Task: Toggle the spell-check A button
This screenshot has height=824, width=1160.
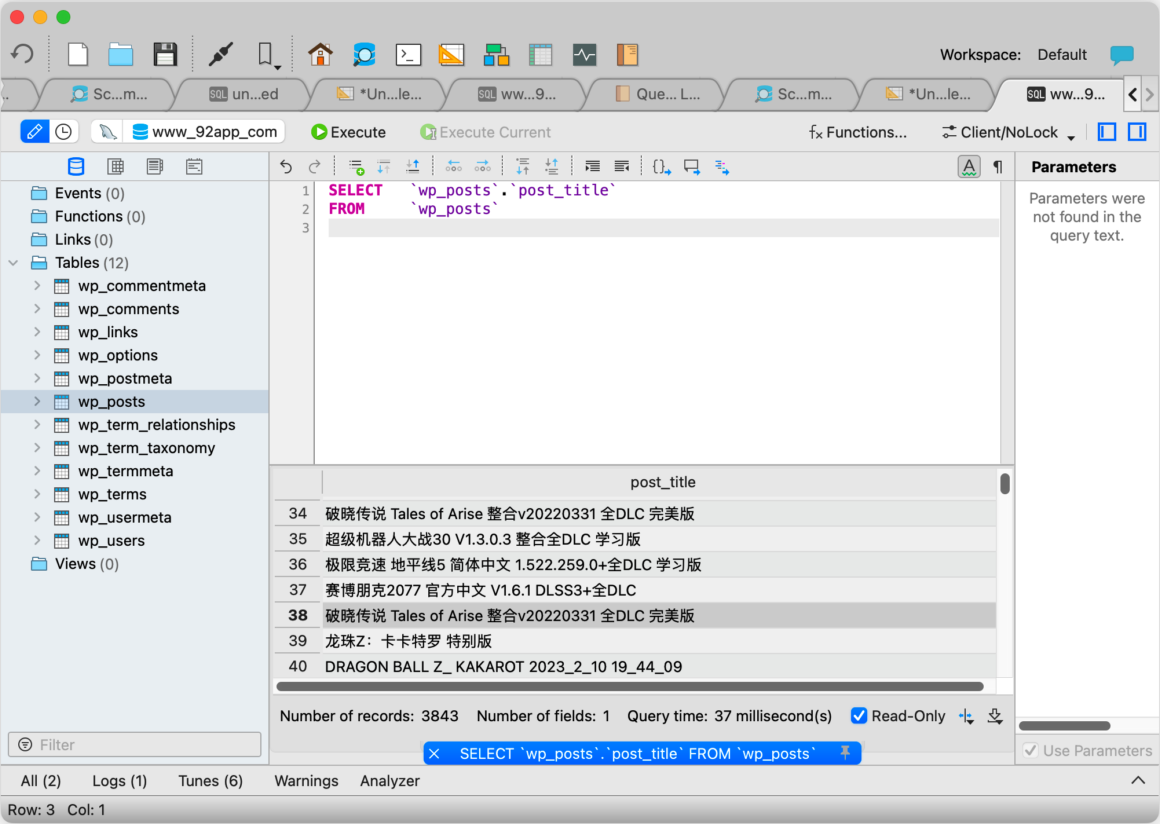Action: [968, 166]
